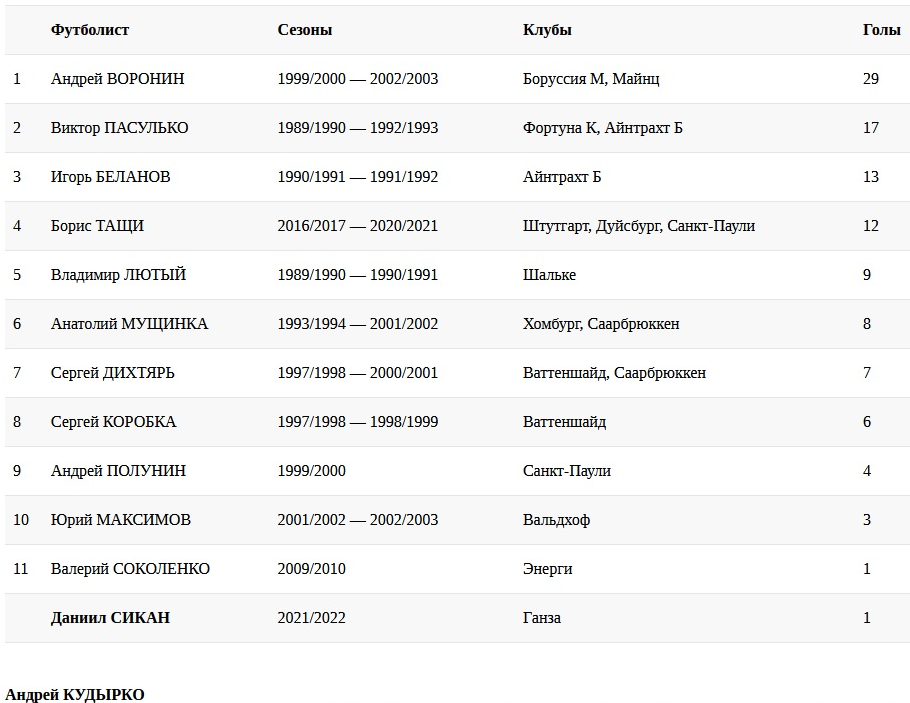Screen dimensions: 910x703
Task: Click the bold name Даниил СИКАН
Action: 110,618
